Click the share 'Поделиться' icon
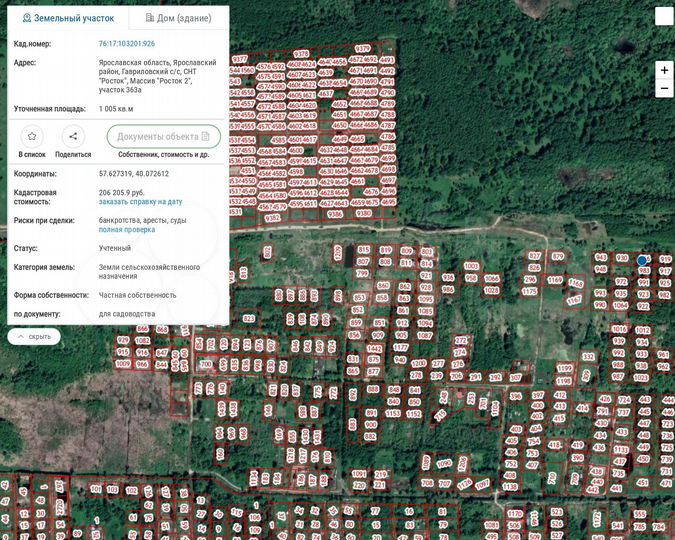The height and width of the screenshot is (540, 675). [x=73, y=137]
